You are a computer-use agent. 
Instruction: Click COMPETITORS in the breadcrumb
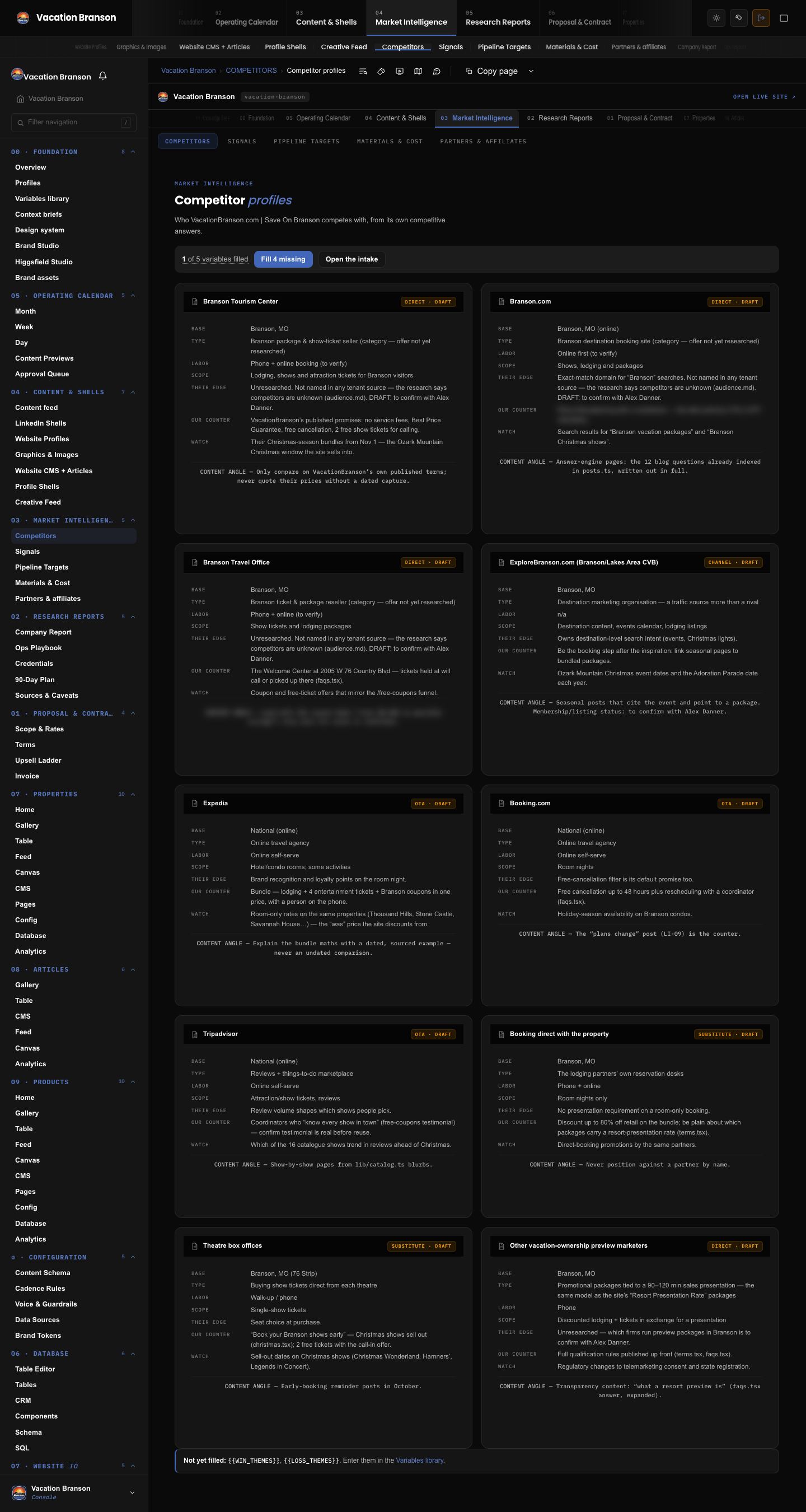coord(251,71)
